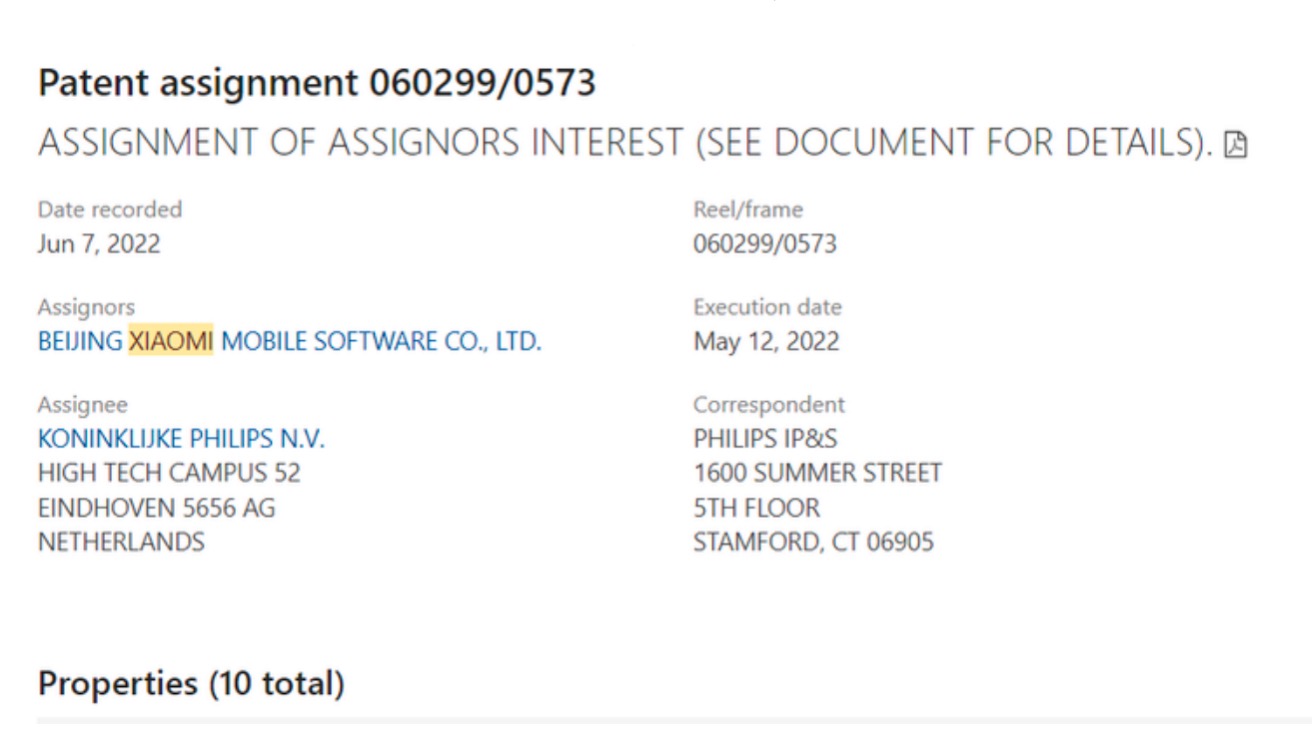This screenshot has width=1312, height=730.
Task: Click the Netherlands country text
Action: click(x=121, y=542)
